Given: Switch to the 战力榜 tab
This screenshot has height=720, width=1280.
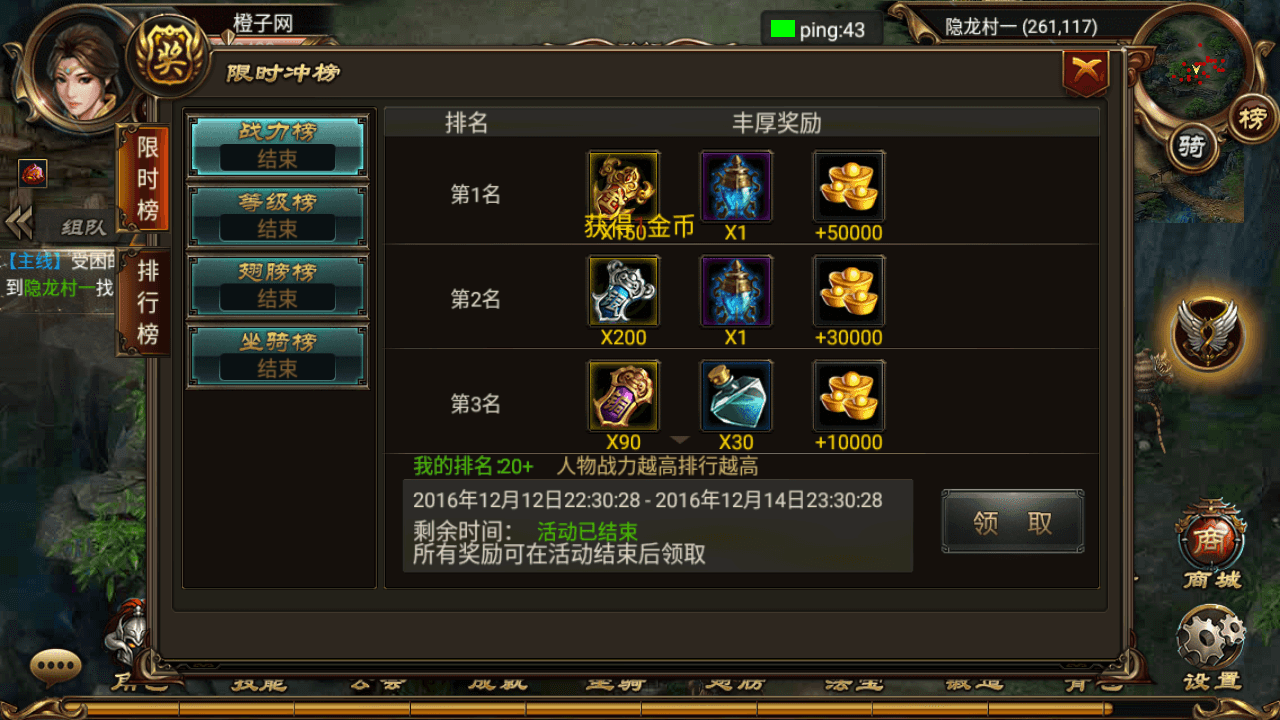Looking at the screenshot, I should click(x=277, y=146).
